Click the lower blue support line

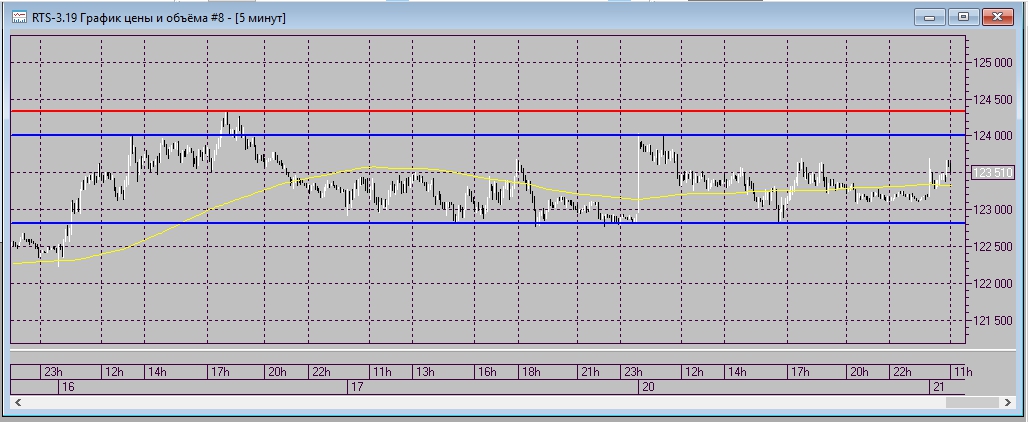pyautogui.click(x=488, y=223)
